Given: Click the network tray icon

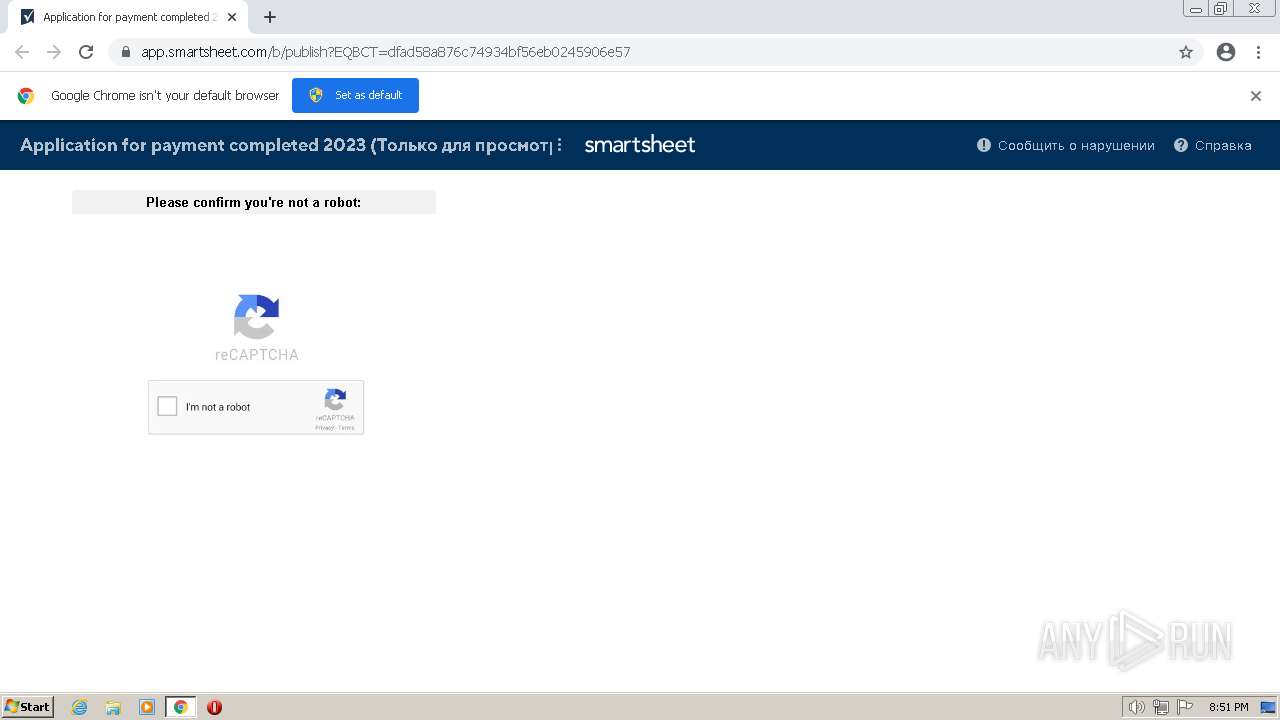Looking at the screenshot, I should click(x=1161, y=707).
